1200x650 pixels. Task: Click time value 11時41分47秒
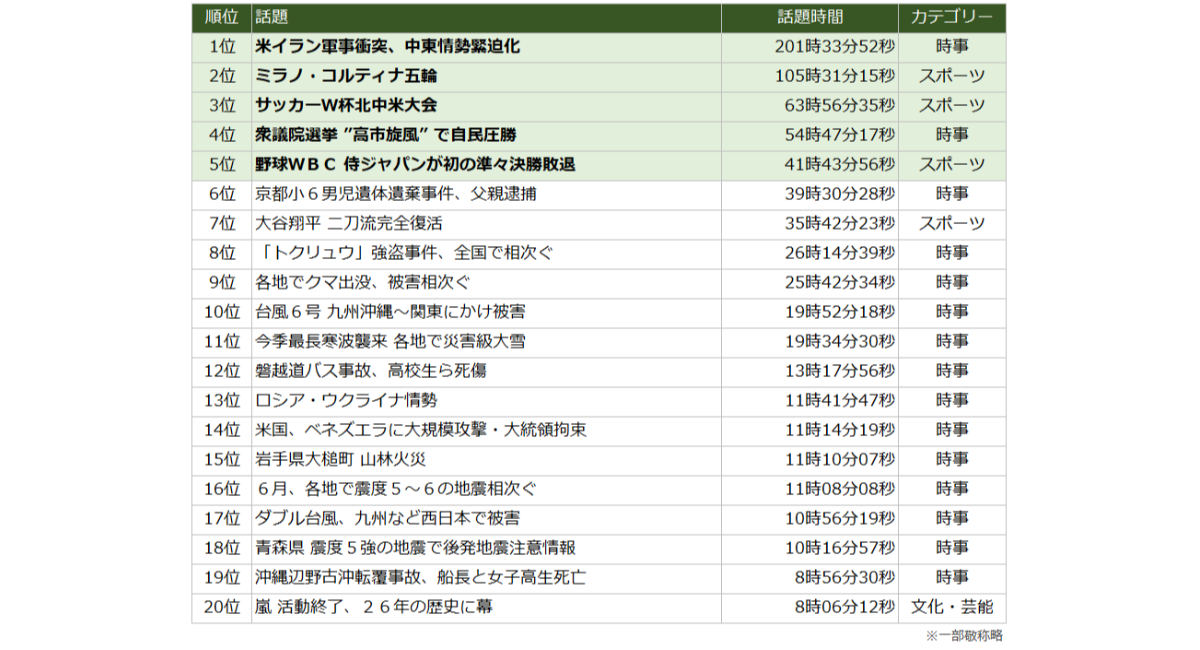point(840,400)
